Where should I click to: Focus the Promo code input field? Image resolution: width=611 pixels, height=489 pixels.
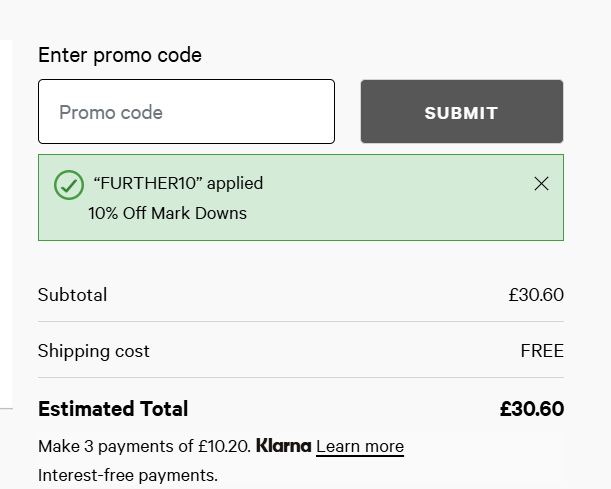pos(186,112)
